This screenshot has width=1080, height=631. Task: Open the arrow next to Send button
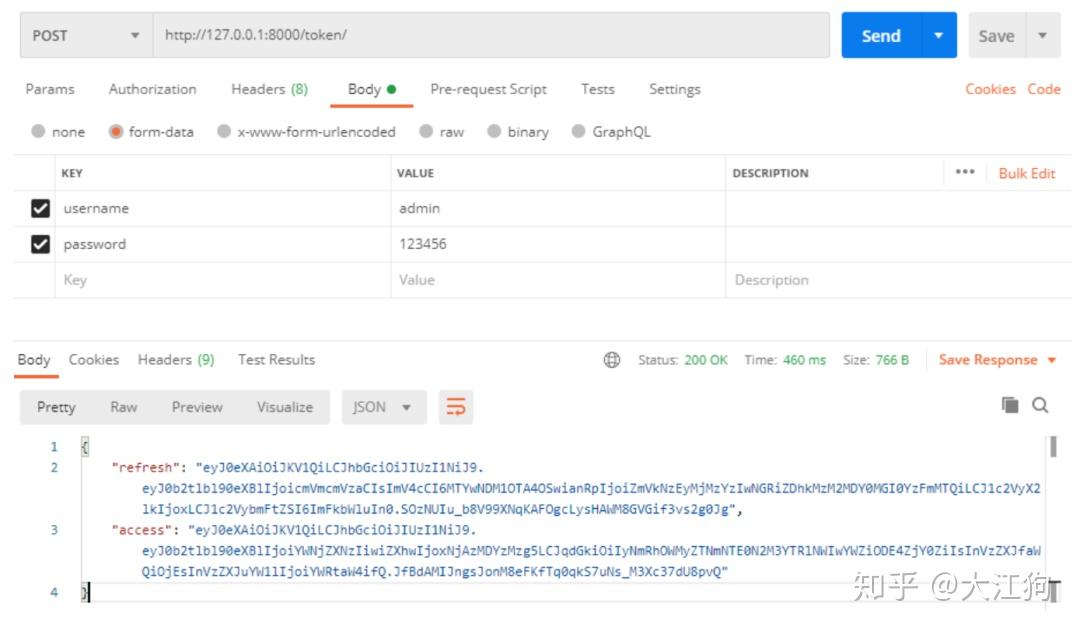[x=937, y=35]
